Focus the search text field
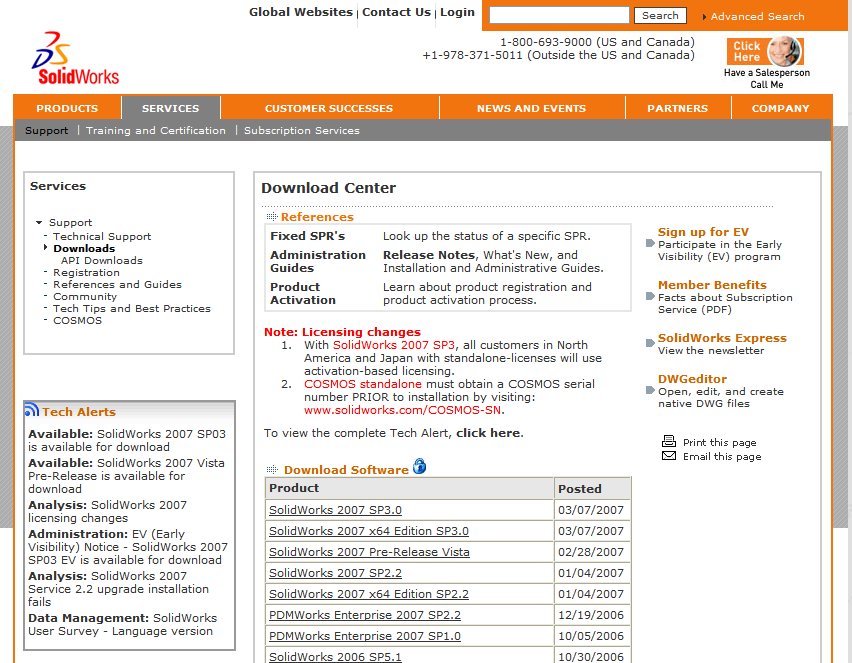The width and height of the screenshot is (852, 663). [x=559, y=15]
